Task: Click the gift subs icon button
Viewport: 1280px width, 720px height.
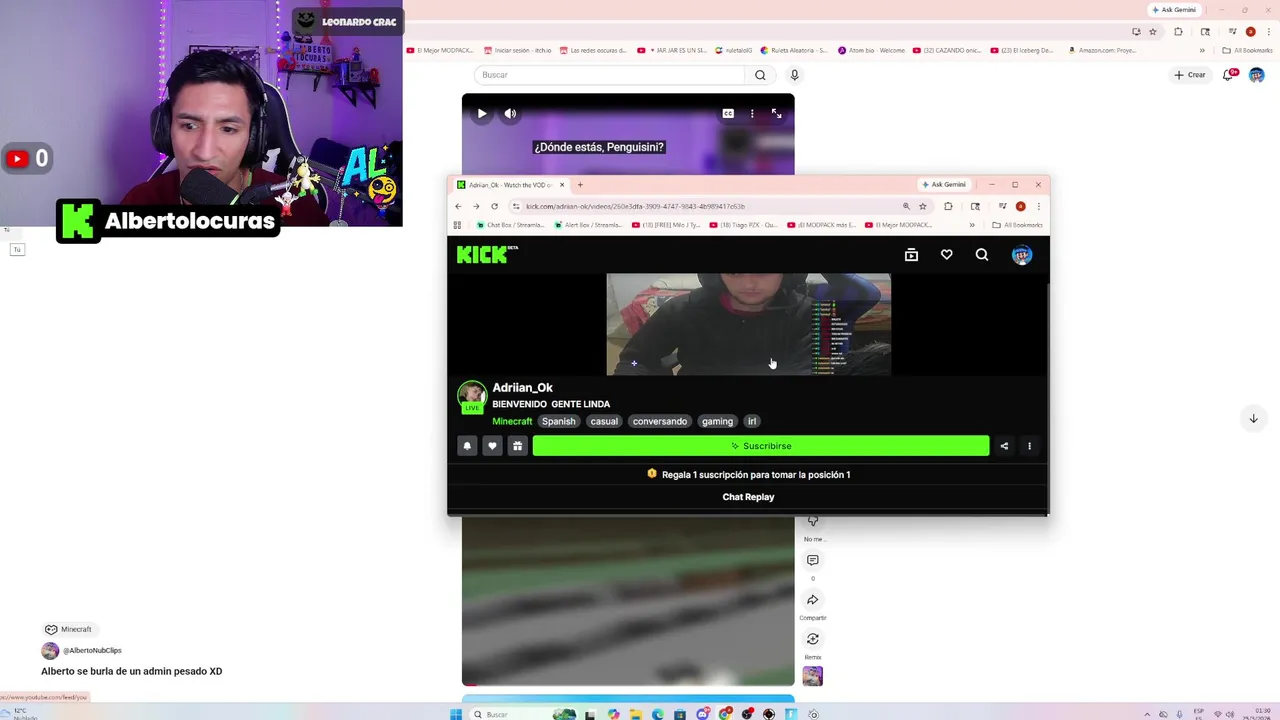Action: pos(517,446)
